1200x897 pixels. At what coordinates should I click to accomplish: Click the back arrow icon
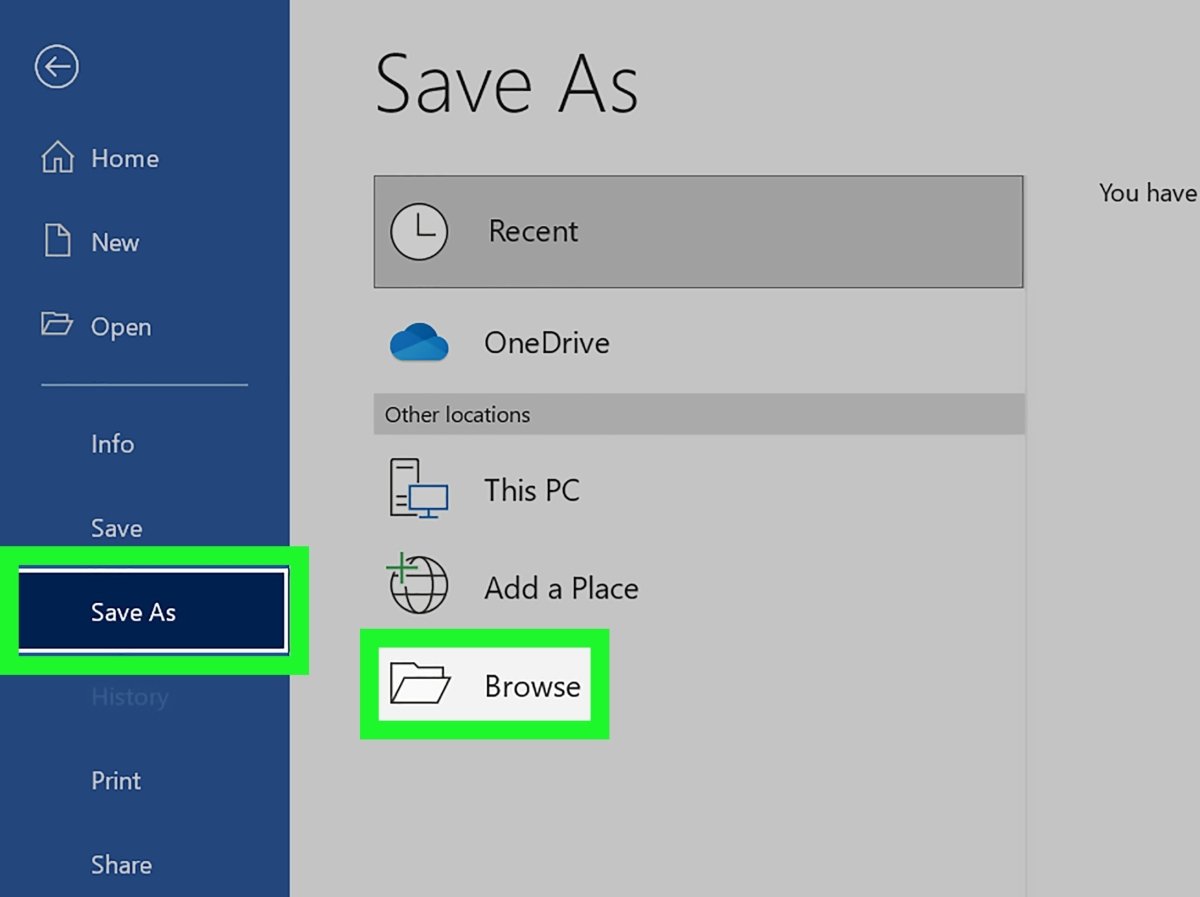(x=57, y=67)
